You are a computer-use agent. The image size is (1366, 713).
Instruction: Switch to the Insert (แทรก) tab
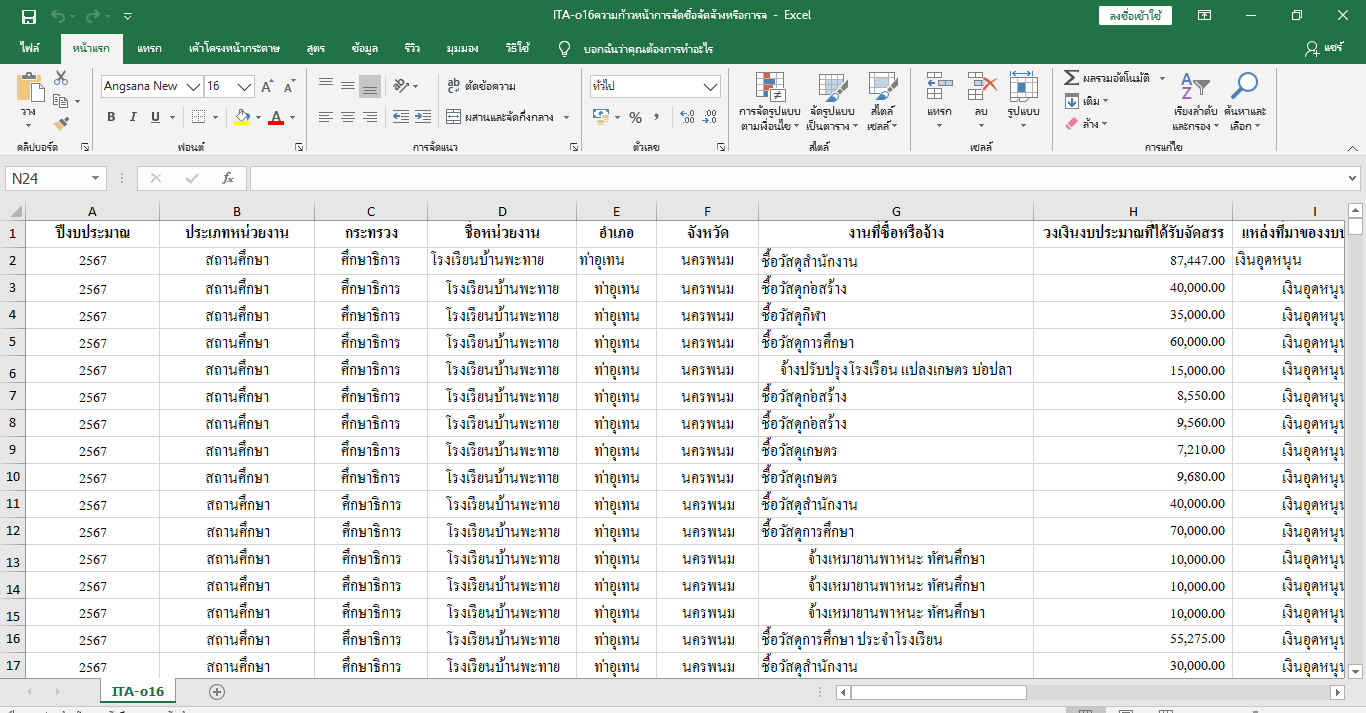[149, 48]
